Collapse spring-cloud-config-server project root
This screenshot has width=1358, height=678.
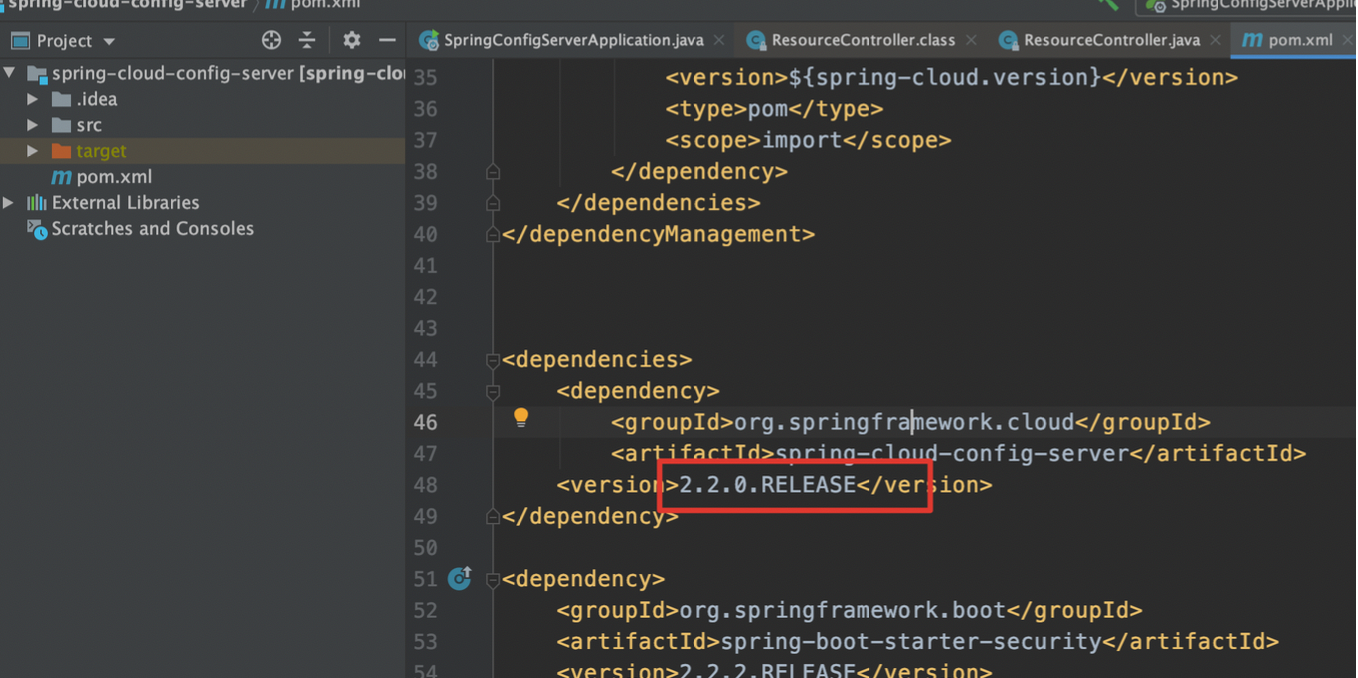[x=10, y=73]
